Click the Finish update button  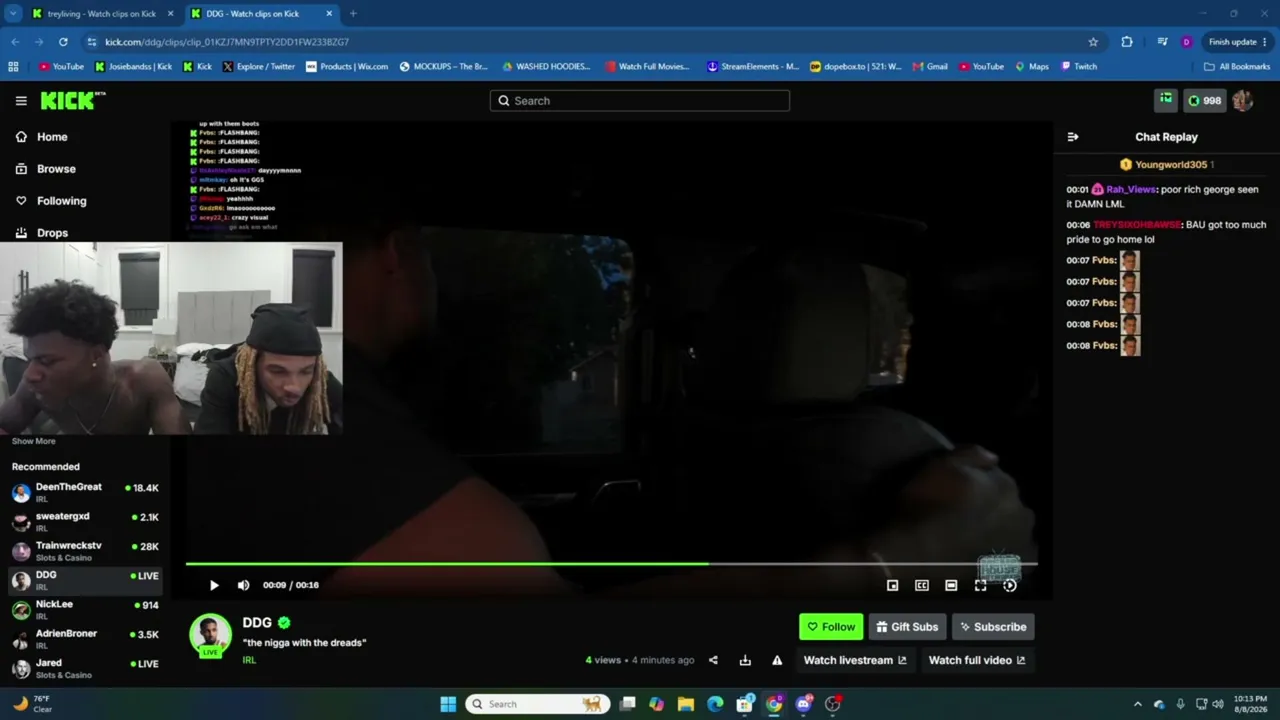pyautogui.click(x=1238, y=42)
